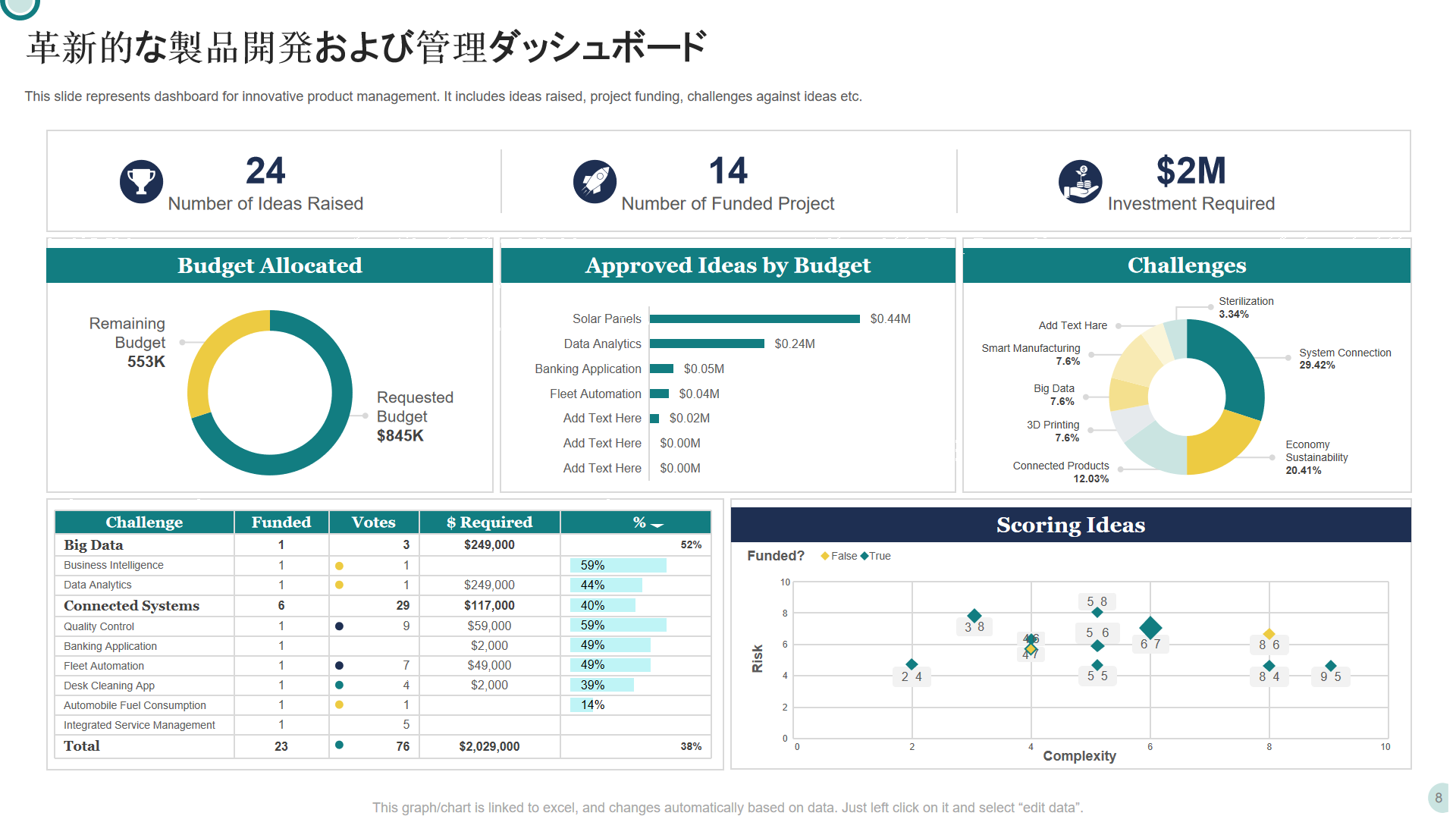Click the diamond labeled 3 8
The width and height of the screenshot is (1456, 819).
coord(974,616)
